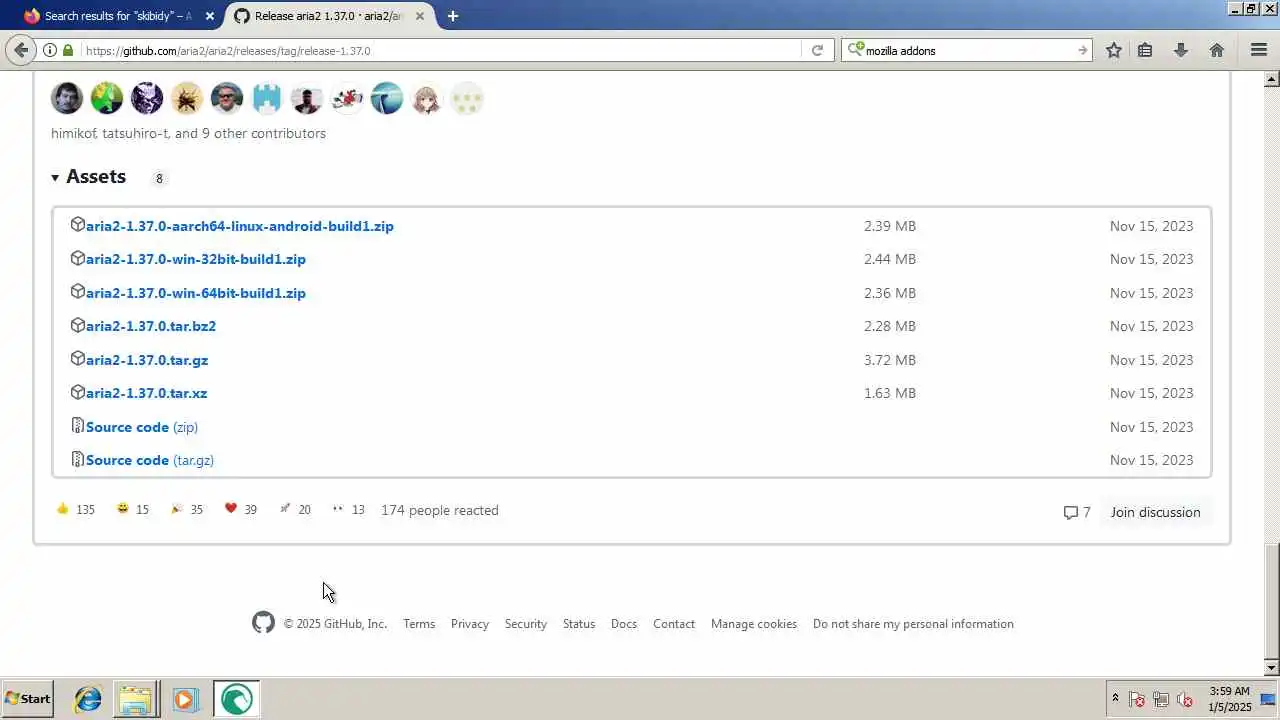The height and width of the screenshot is (720, 1280).
Task: Click the scrollbar down arrow
Action: [x=1272, y=668]
